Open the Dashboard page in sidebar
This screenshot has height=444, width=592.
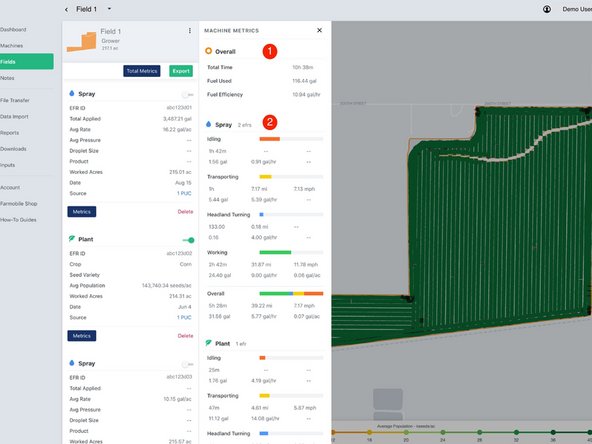tap(13, 29)
